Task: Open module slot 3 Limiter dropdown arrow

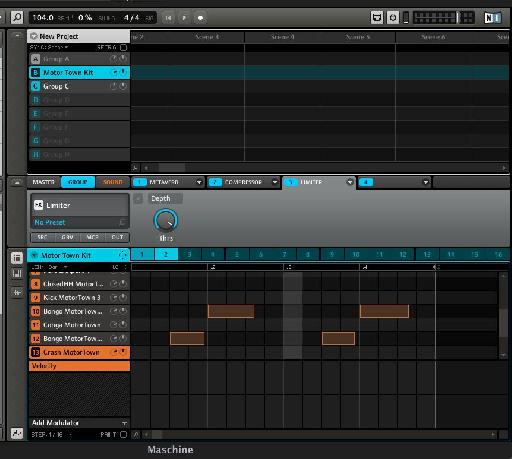Action: [350, 182]
